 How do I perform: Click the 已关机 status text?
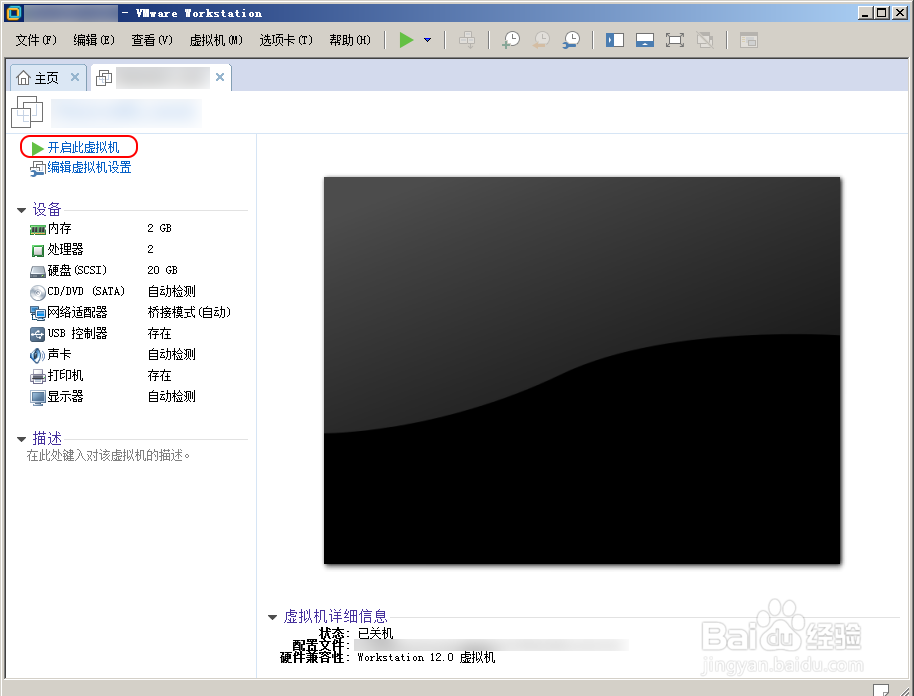375,633
